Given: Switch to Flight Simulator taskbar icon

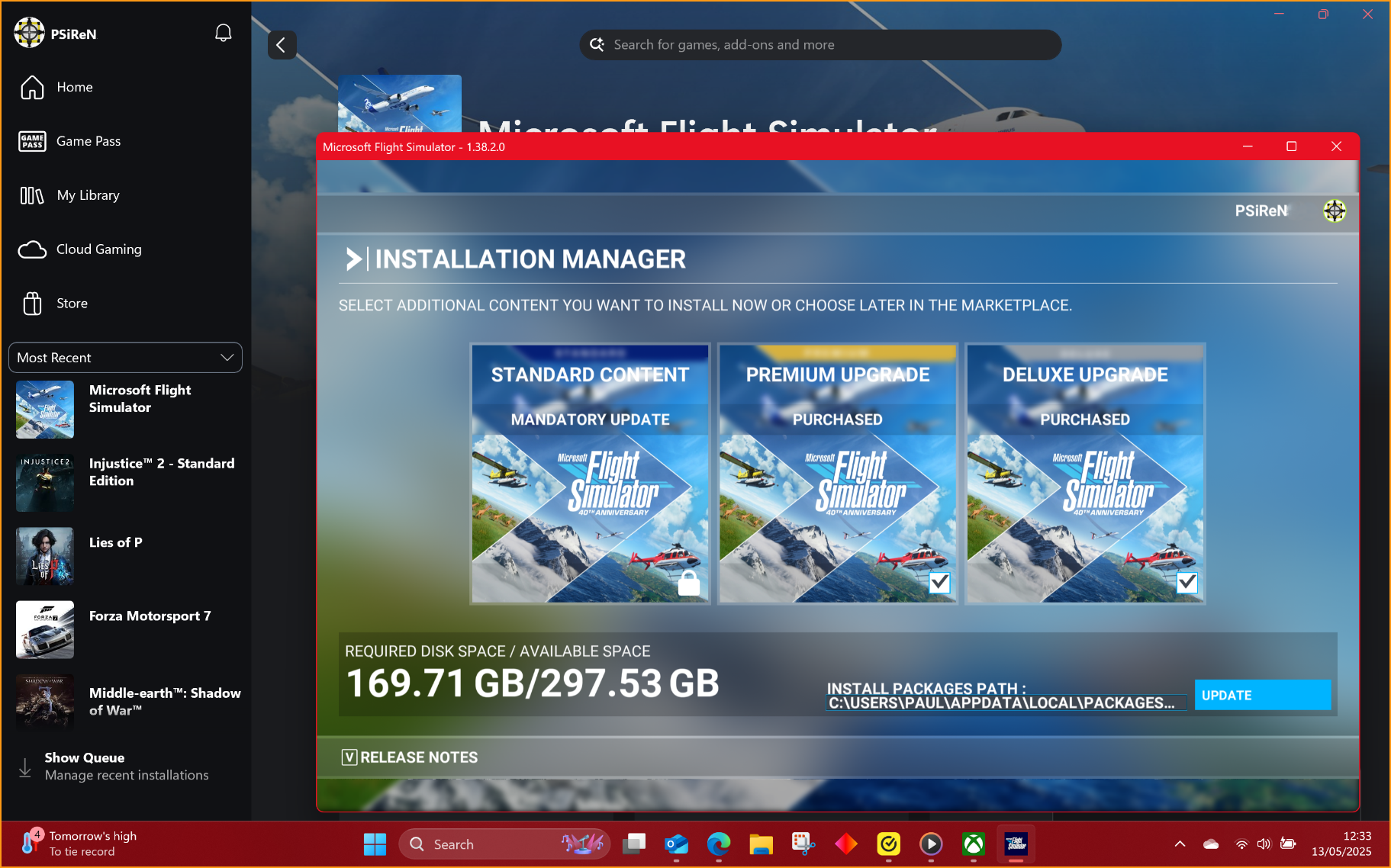Looking at the screenshot, I should pos(1016,844).
